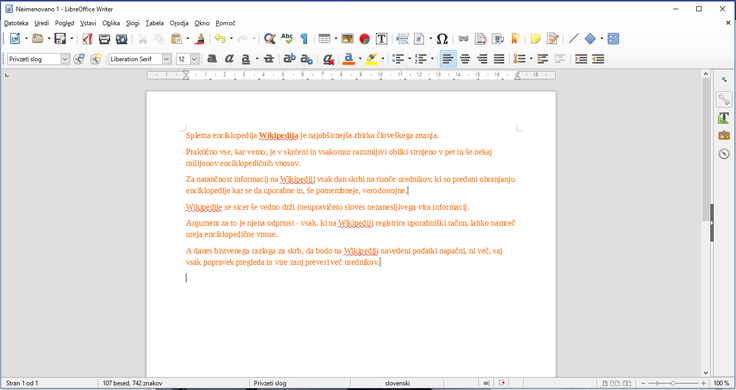Turn on center alignment
The width and height of the screenshot is (736, 390).
coord(465,59)
